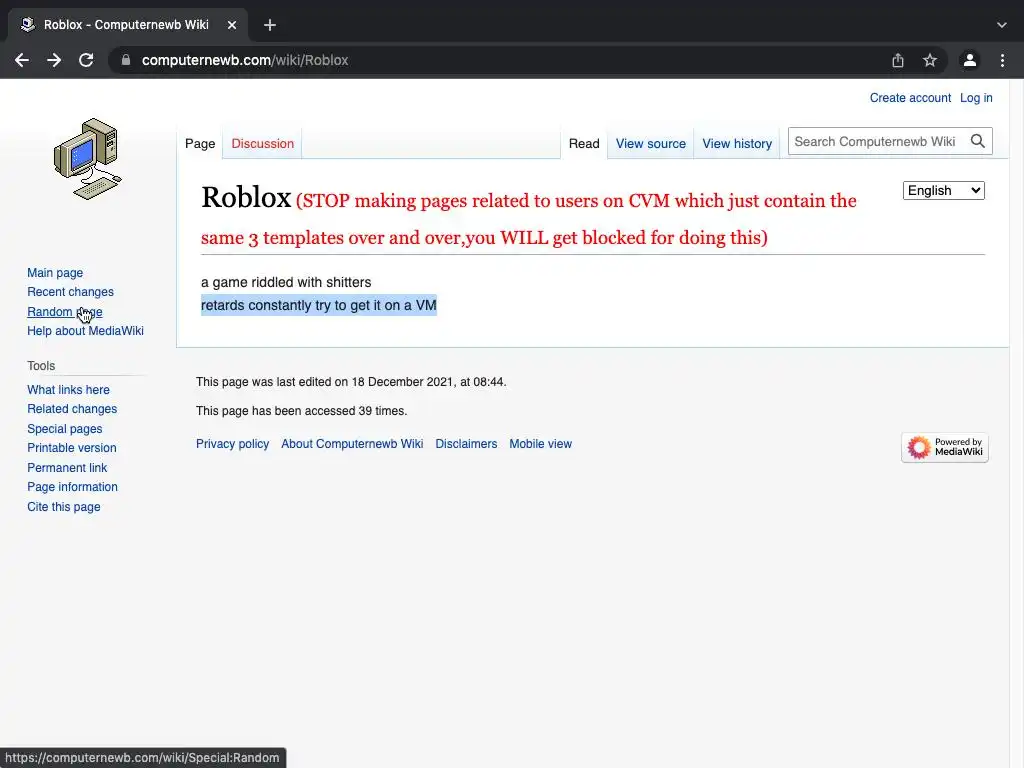This screenshot has width=1024, height=768.
Task: Click Permanent link in Tools
Action: coord(67,468)
